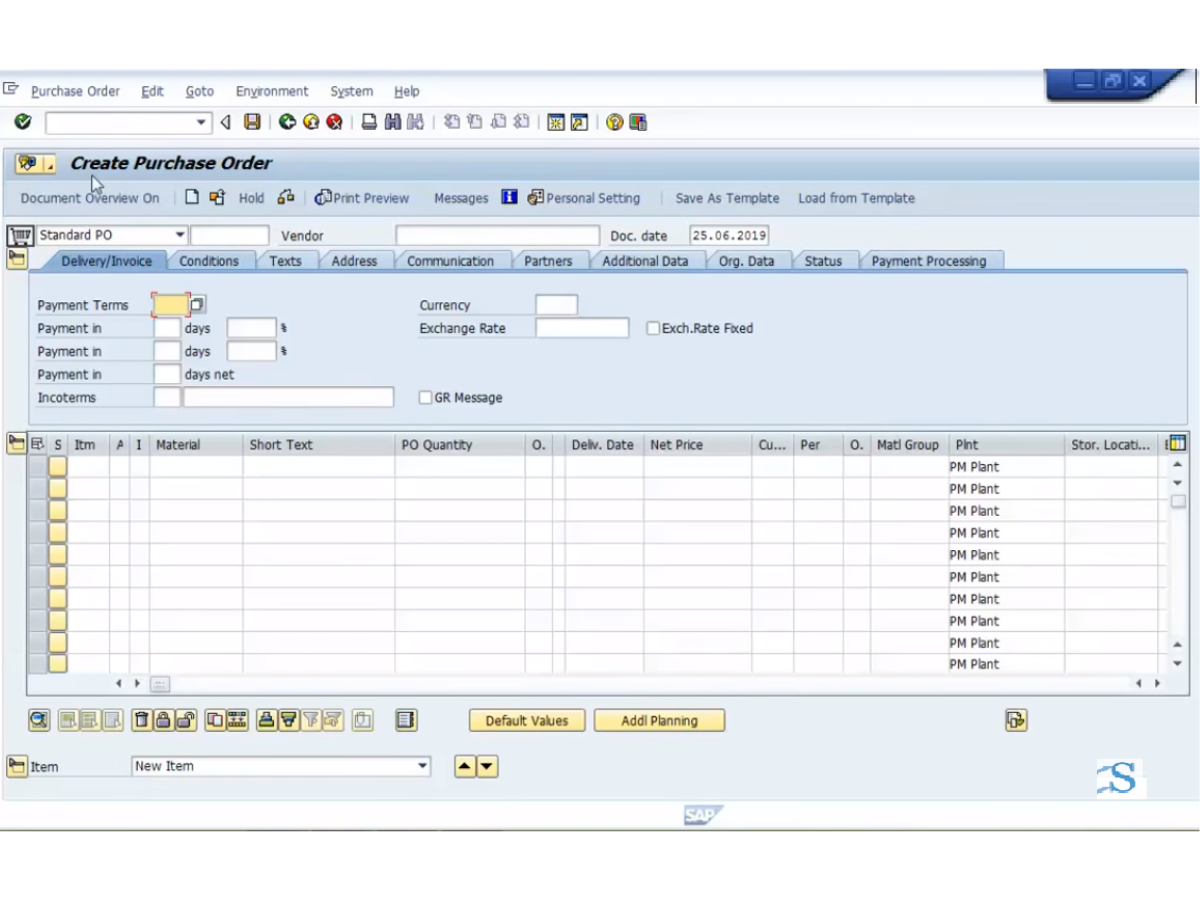The height and width of the screenshot is (900, 1200).
Task: Click the Lock item icon
Action: 163,720
